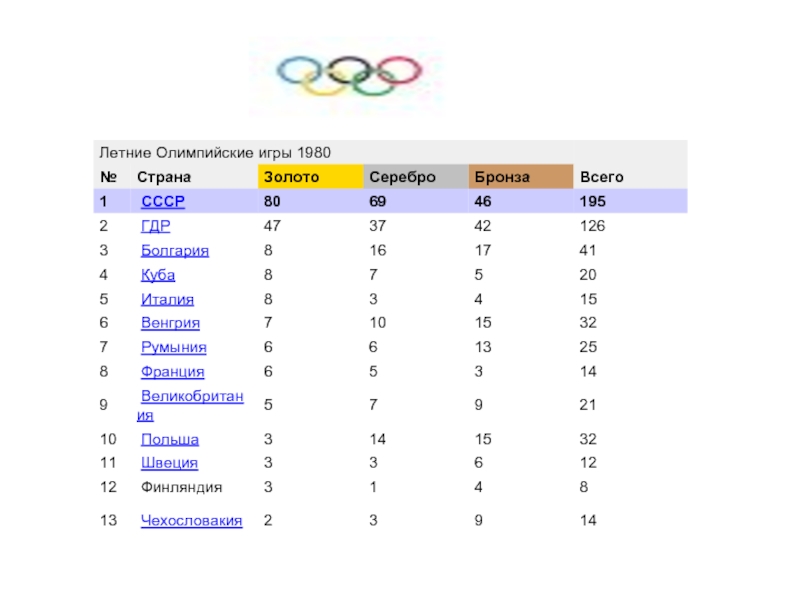
Task: Follow the Швеция link
Action: (x=169, y=463)
